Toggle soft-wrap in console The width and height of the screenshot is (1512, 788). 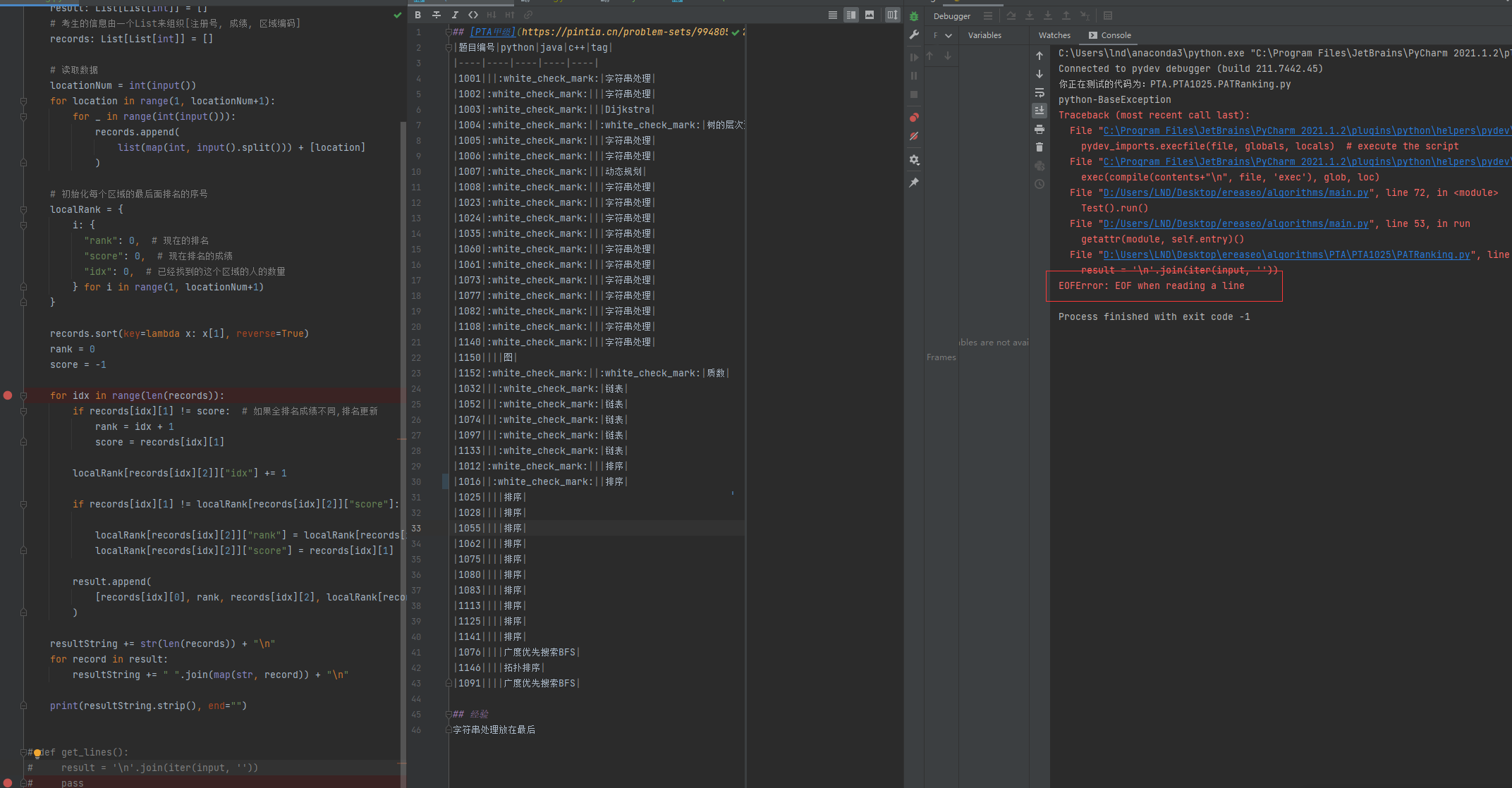pos(1039,92)
